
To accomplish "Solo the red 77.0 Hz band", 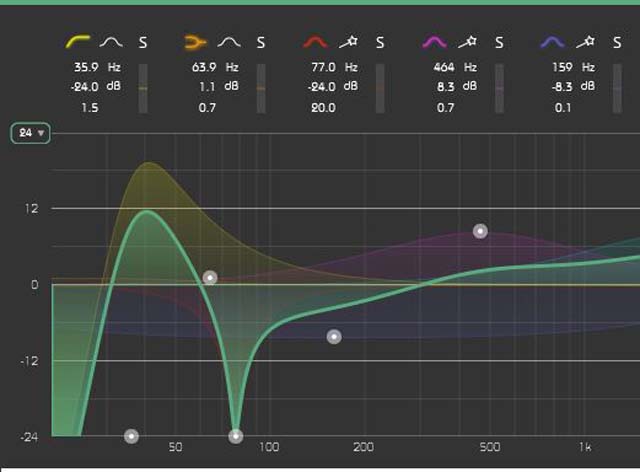I will click(x=380, y=42).
